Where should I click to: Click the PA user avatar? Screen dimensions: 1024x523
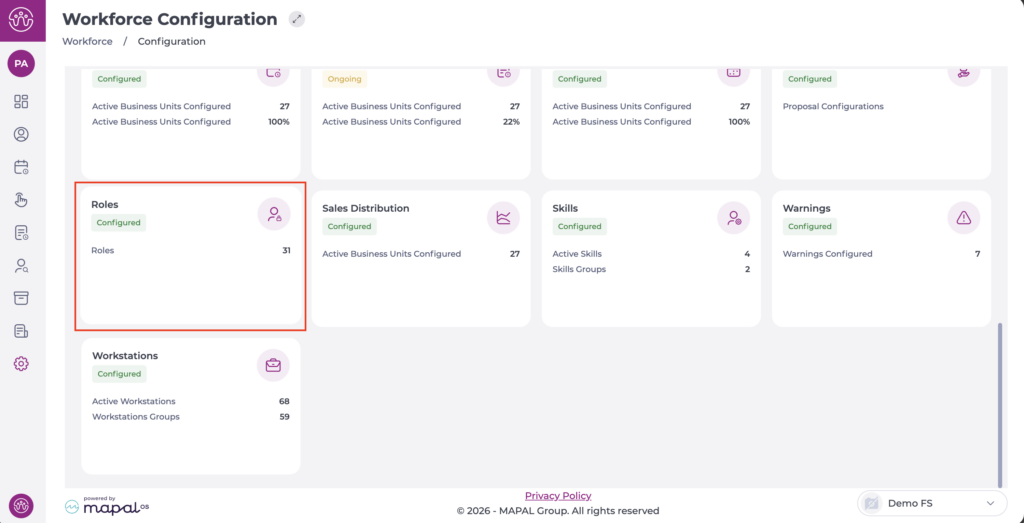21,63
